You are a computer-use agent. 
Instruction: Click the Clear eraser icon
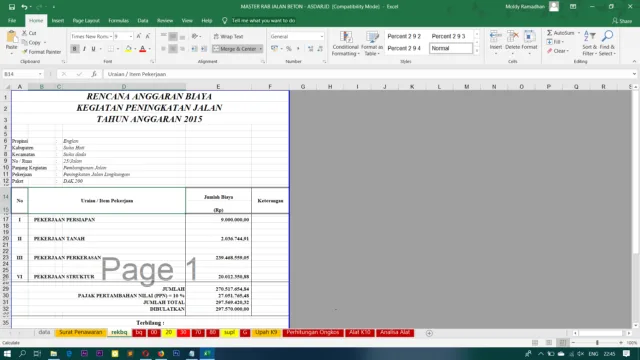coord(550,51)
